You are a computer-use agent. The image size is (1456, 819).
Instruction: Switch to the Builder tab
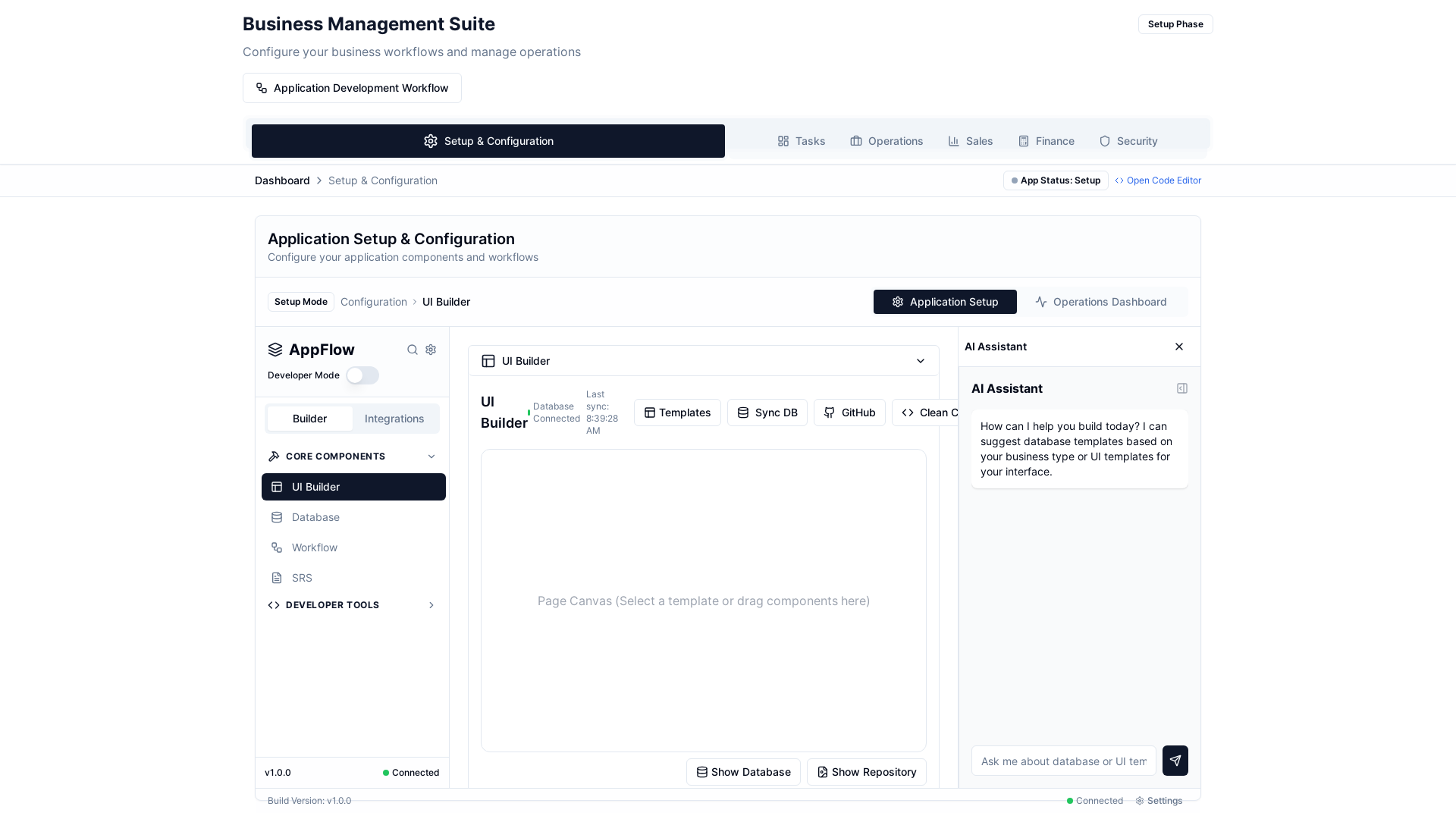click(x=309, y=419)
